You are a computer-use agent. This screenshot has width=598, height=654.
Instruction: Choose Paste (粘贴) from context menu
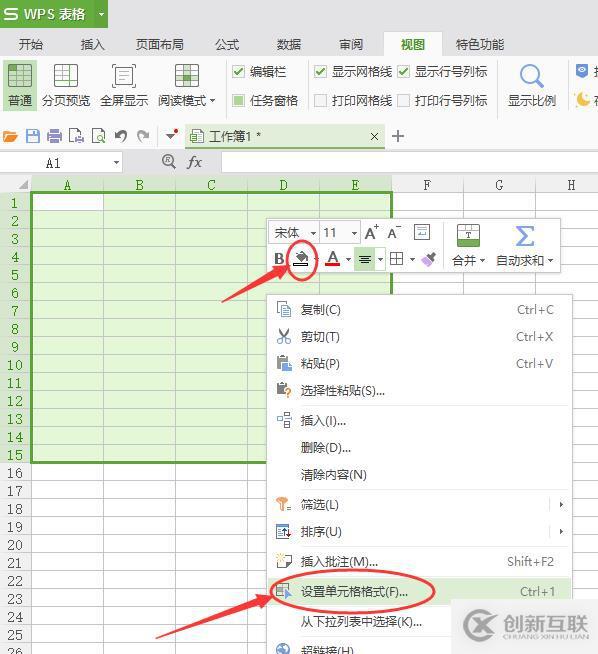pyautogui.click(x=419, y=363)
